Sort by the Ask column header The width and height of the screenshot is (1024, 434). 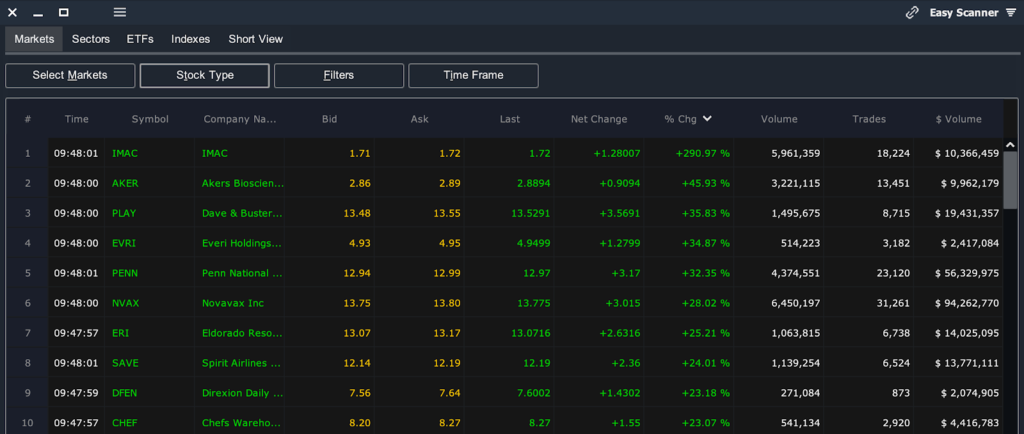[419, 119]
